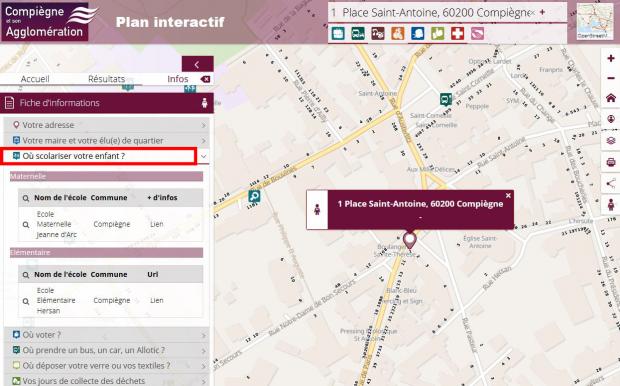Image resolution: width=620 pixels, height=386 pixels.
Task: Print the map via printer icon
Action: pos(611,162)
